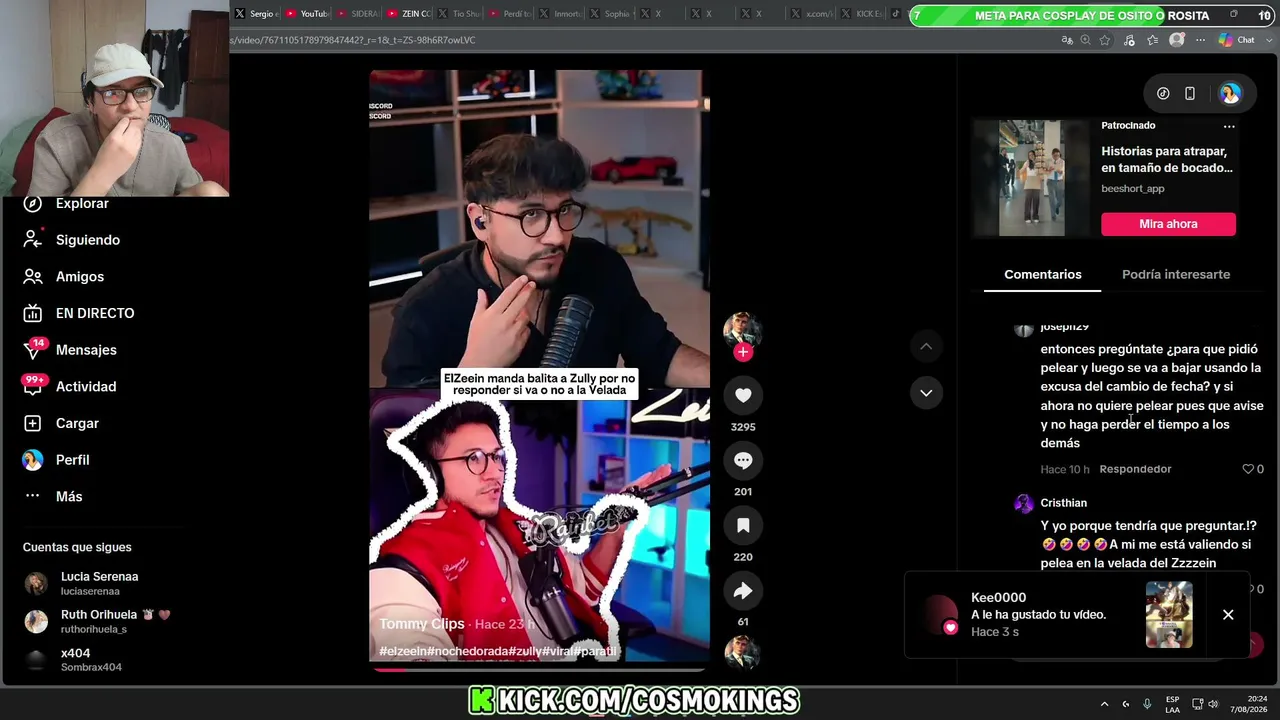Click the video progress bar
The image size is (1280, 720).
click(x=540, y=669)
